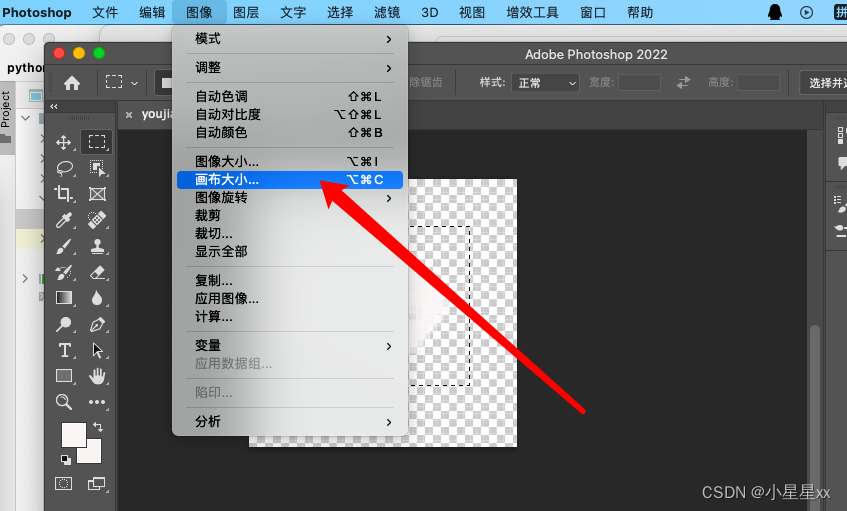Click the 高度 input field
The height and width of the screenshot is (511, 847).
758,83
